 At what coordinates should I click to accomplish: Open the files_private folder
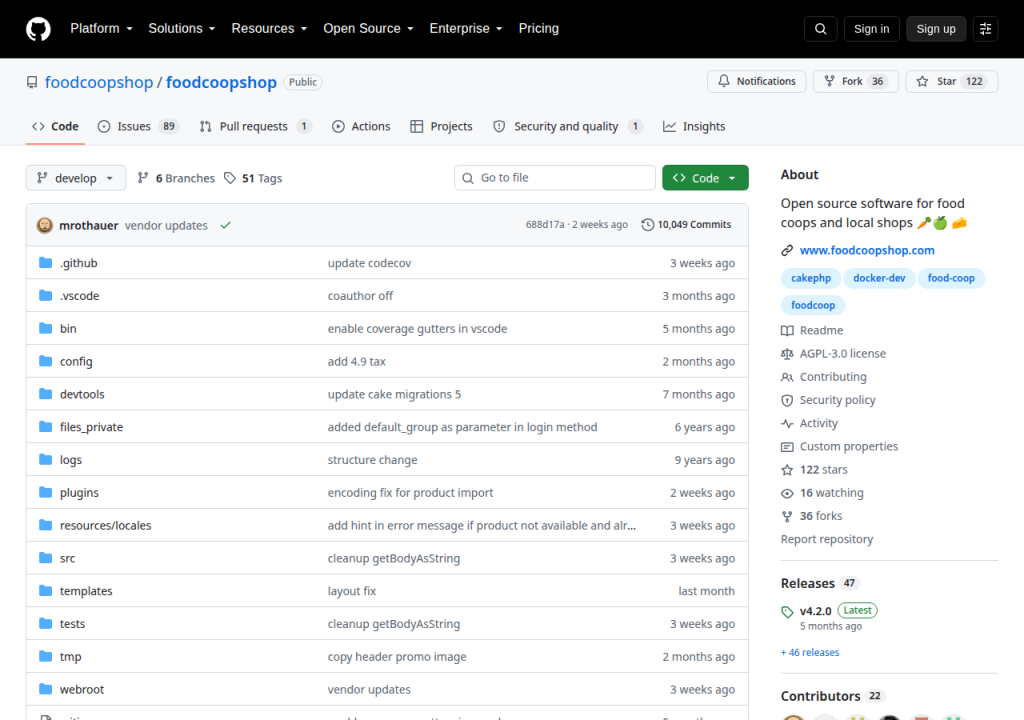(91, 427)
